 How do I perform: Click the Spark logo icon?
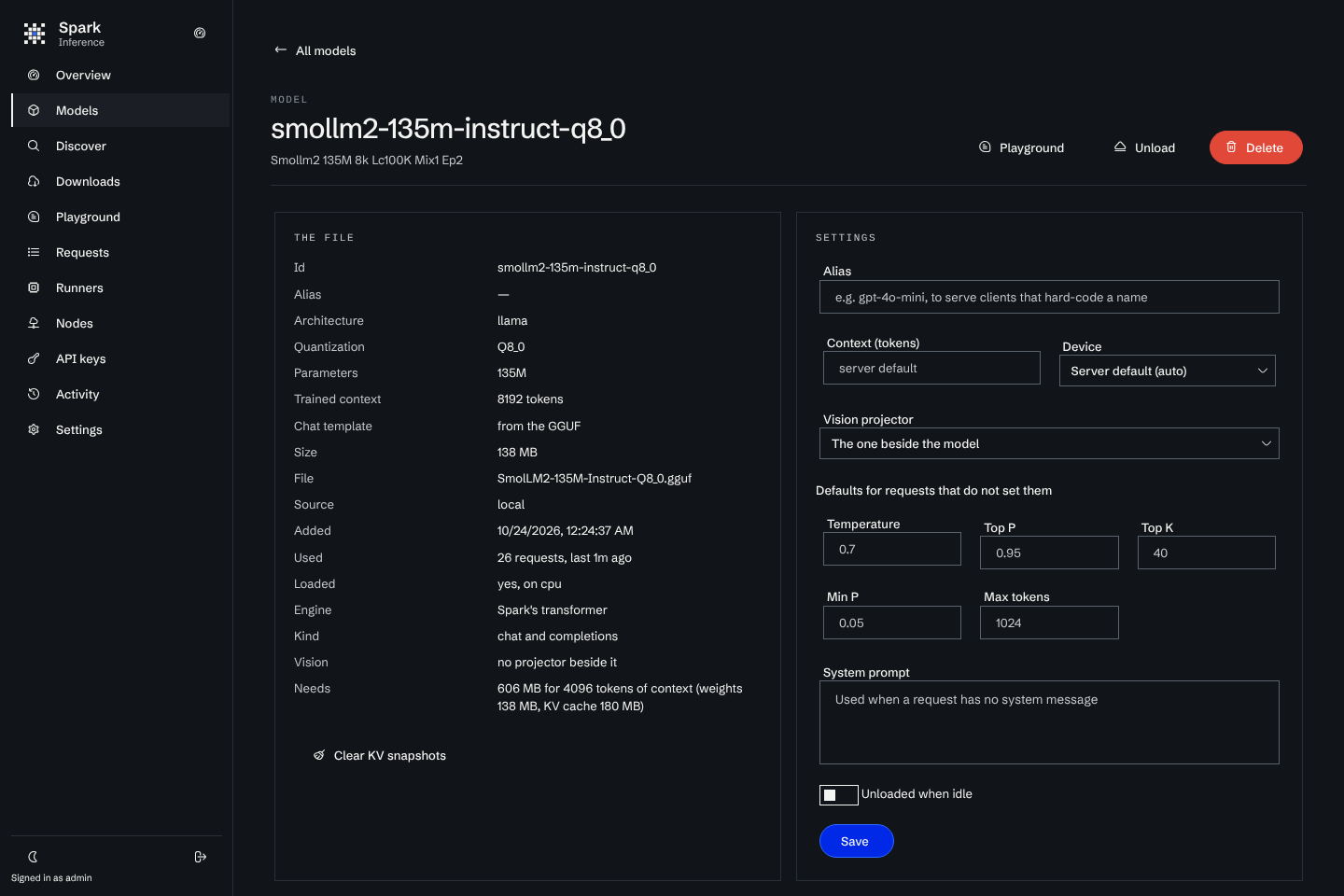pyautogui.click(x=35, y=34)
